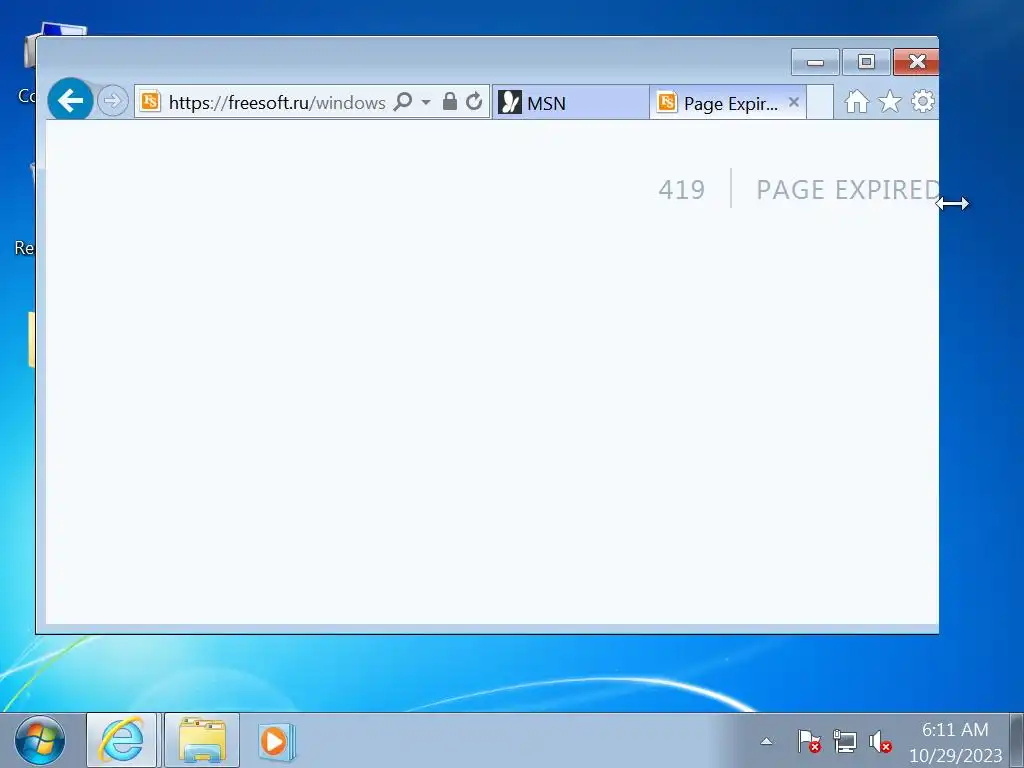The image size is (1024, 768).
Task: Go to home page via house icon
Action: (856, 102)
